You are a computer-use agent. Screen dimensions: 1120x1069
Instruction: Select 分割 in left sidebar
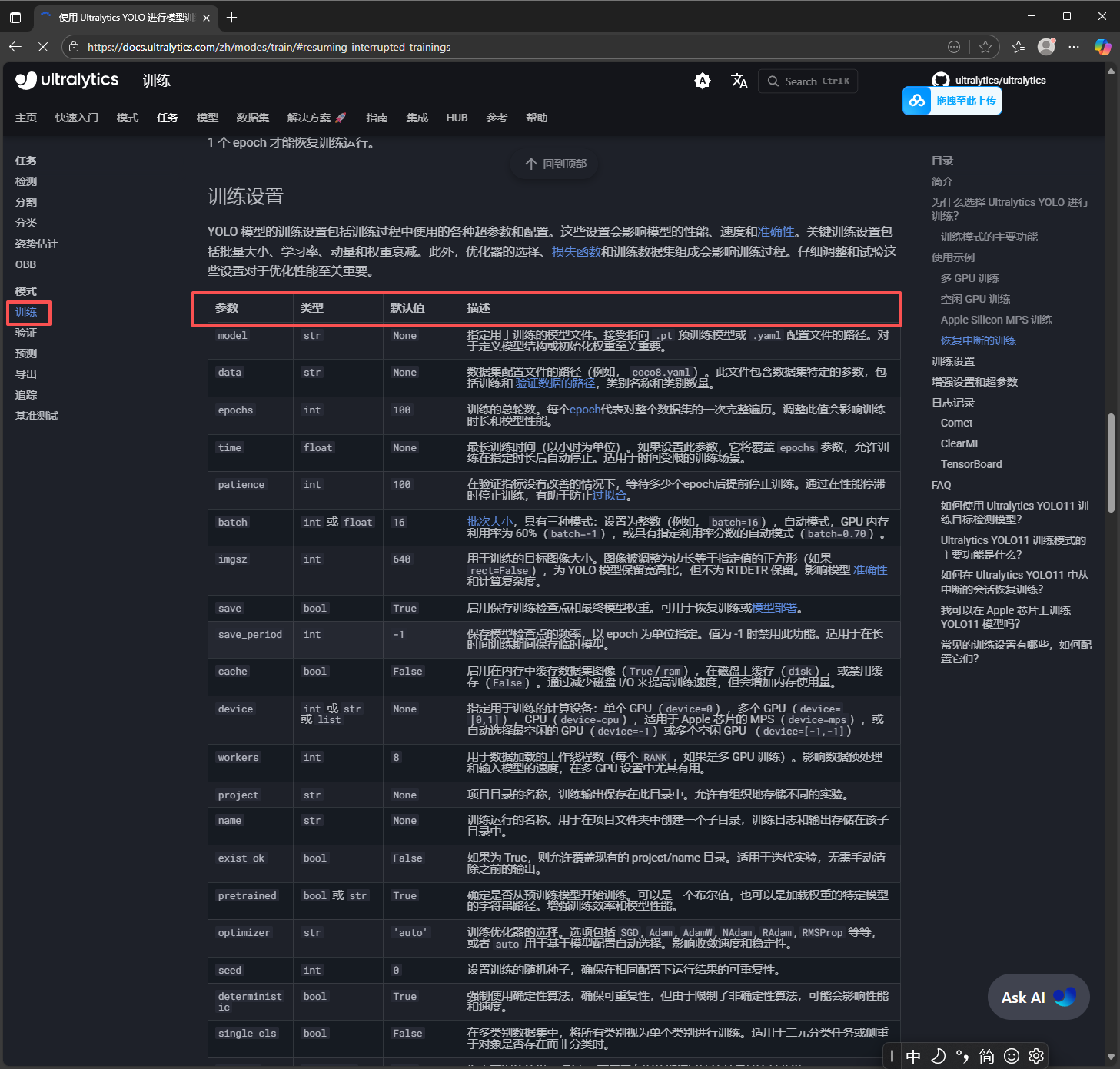pos(26,202)
